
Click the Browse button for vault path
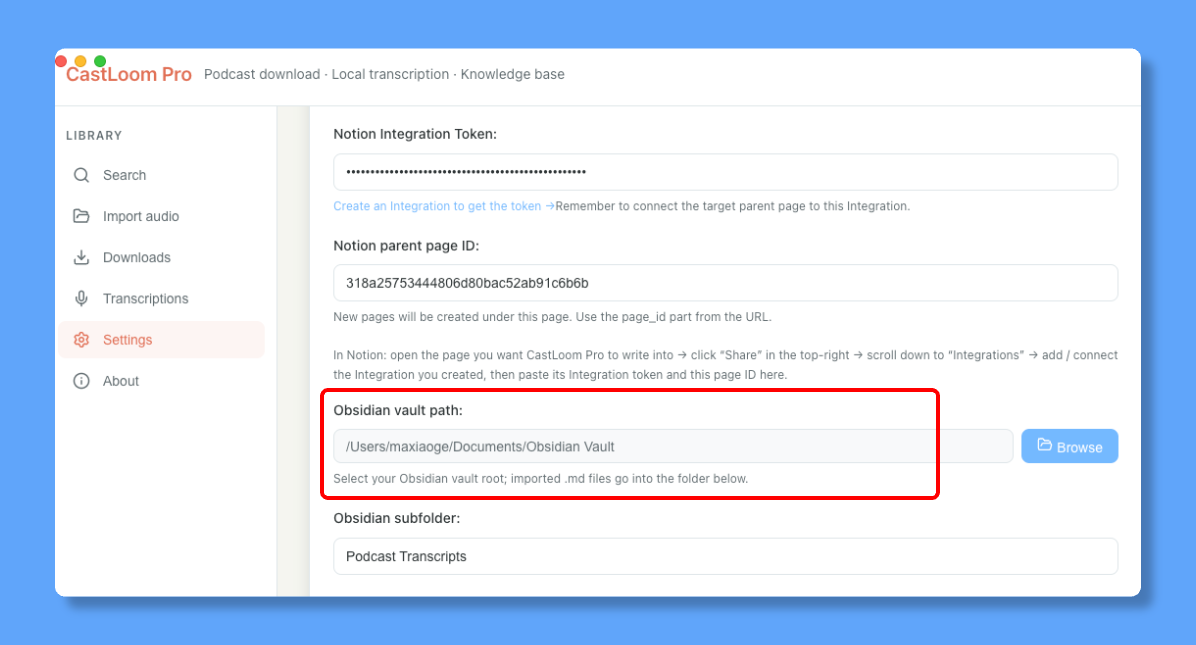(1069, 447)
